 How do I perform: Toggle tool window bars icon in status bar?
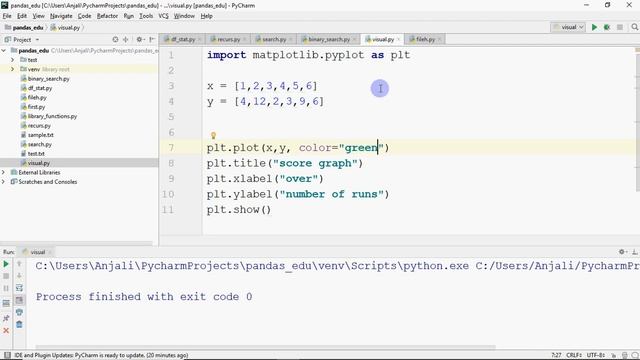click(x=7, y=355)
